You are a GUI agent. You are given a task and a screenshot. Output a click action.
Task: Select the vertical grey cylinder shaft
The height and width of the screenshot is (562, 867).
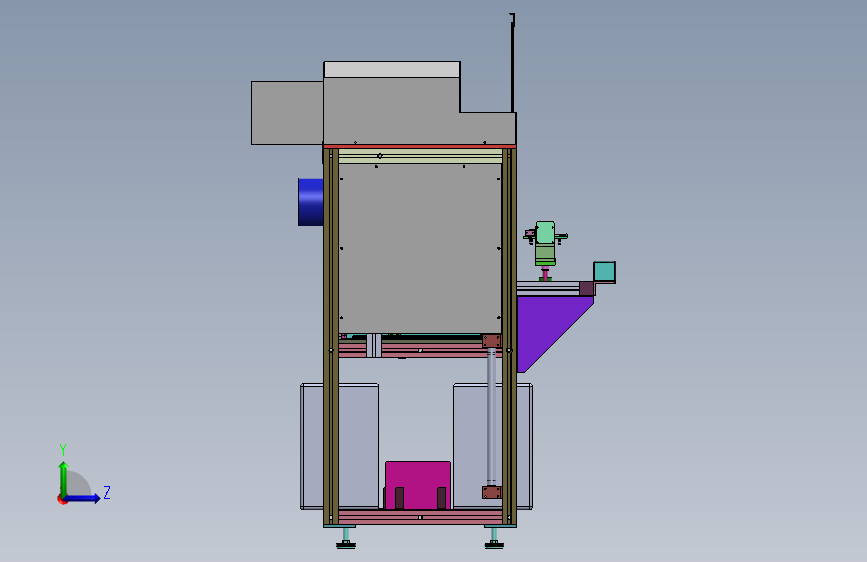(491, 417)
